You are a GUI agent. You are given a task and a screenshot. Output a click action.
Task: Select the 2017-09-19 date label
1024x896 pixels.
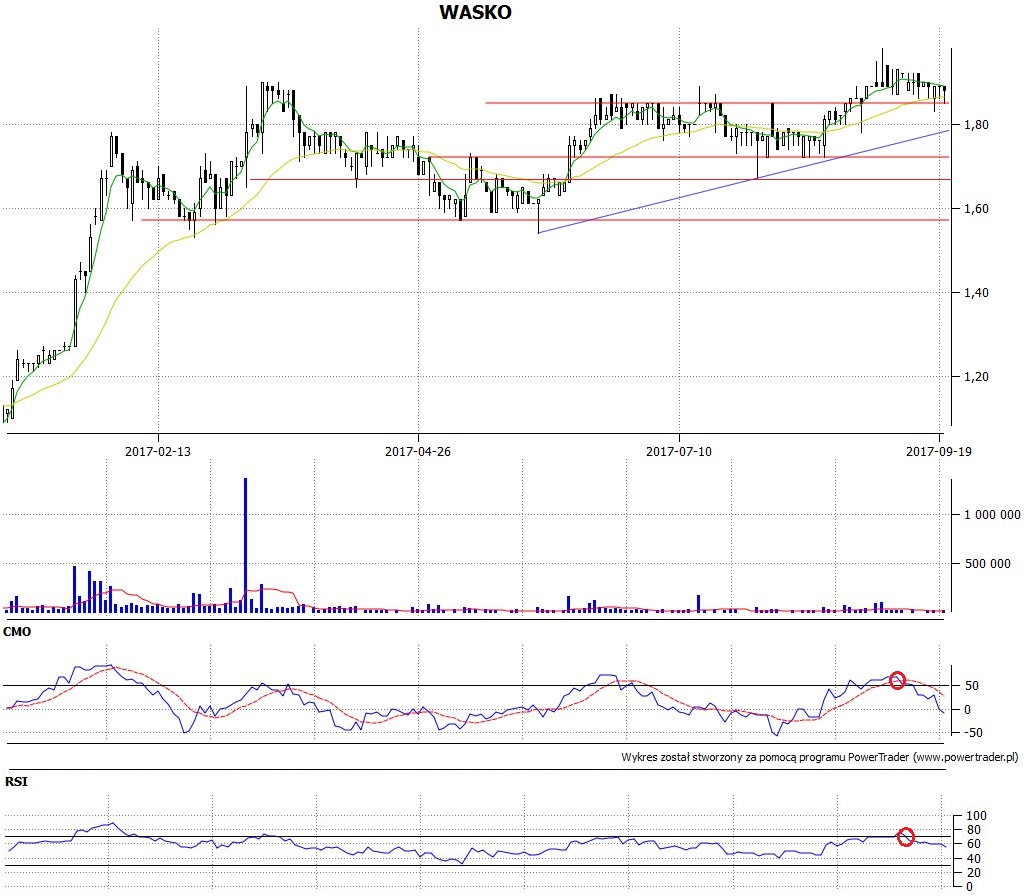938,451
